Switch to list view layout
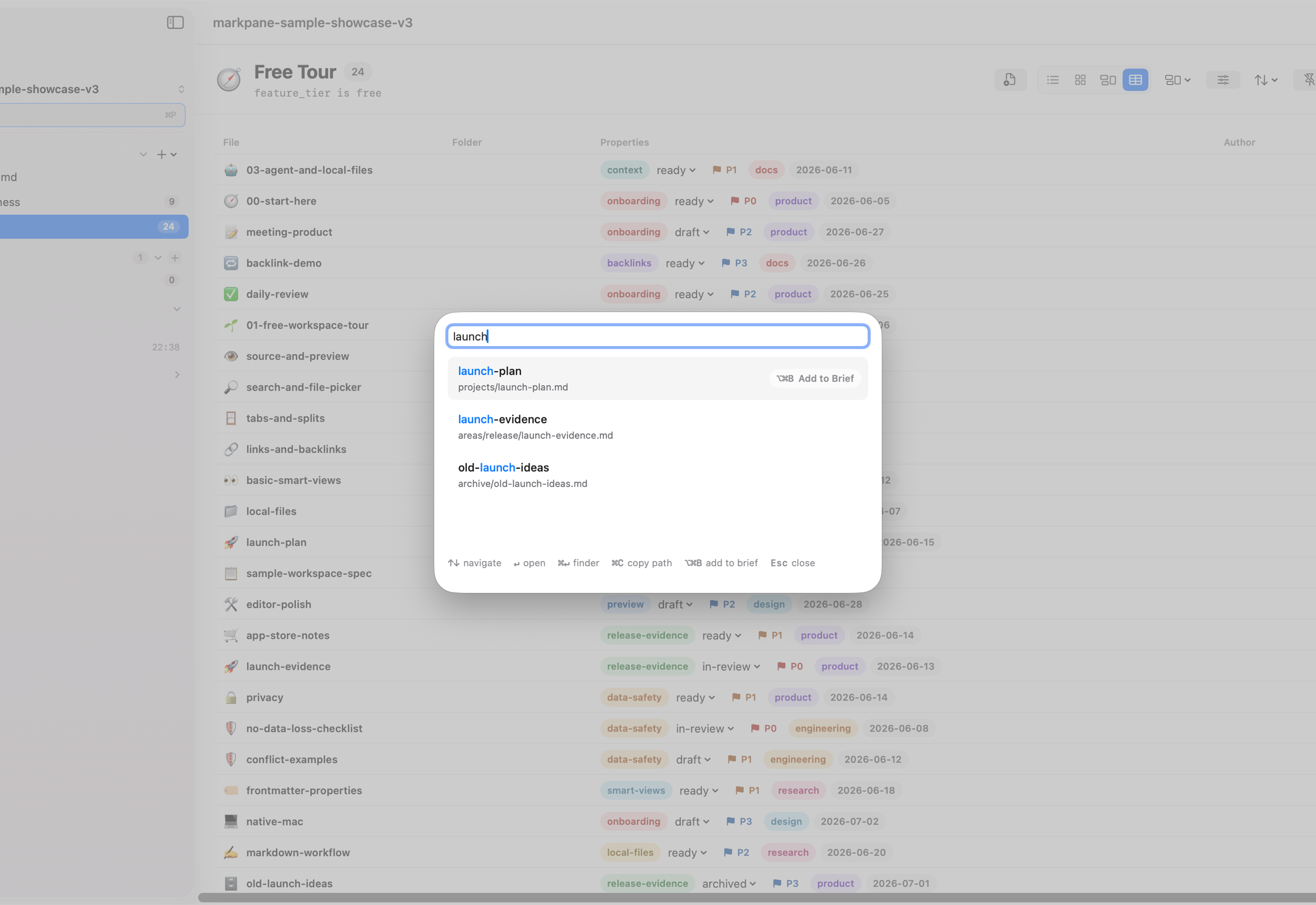Image resolution: width=1316 pixels, height=905 pixels. [1053, 80]
